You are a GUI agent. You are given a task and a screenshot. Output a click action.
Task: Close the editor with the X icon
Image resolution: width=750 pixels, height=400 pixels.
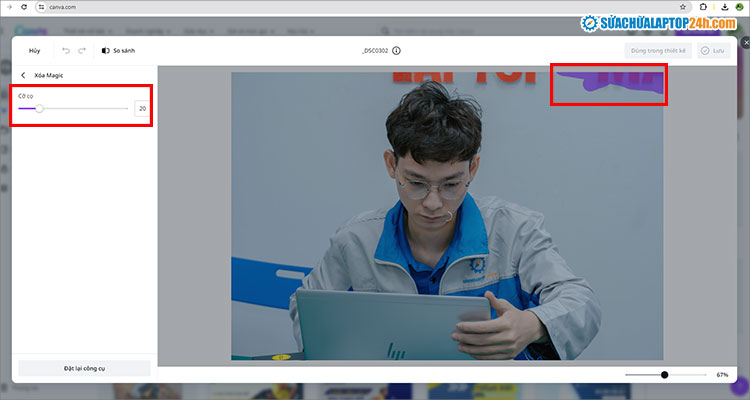pyautogui.click(x=745, y=43)
